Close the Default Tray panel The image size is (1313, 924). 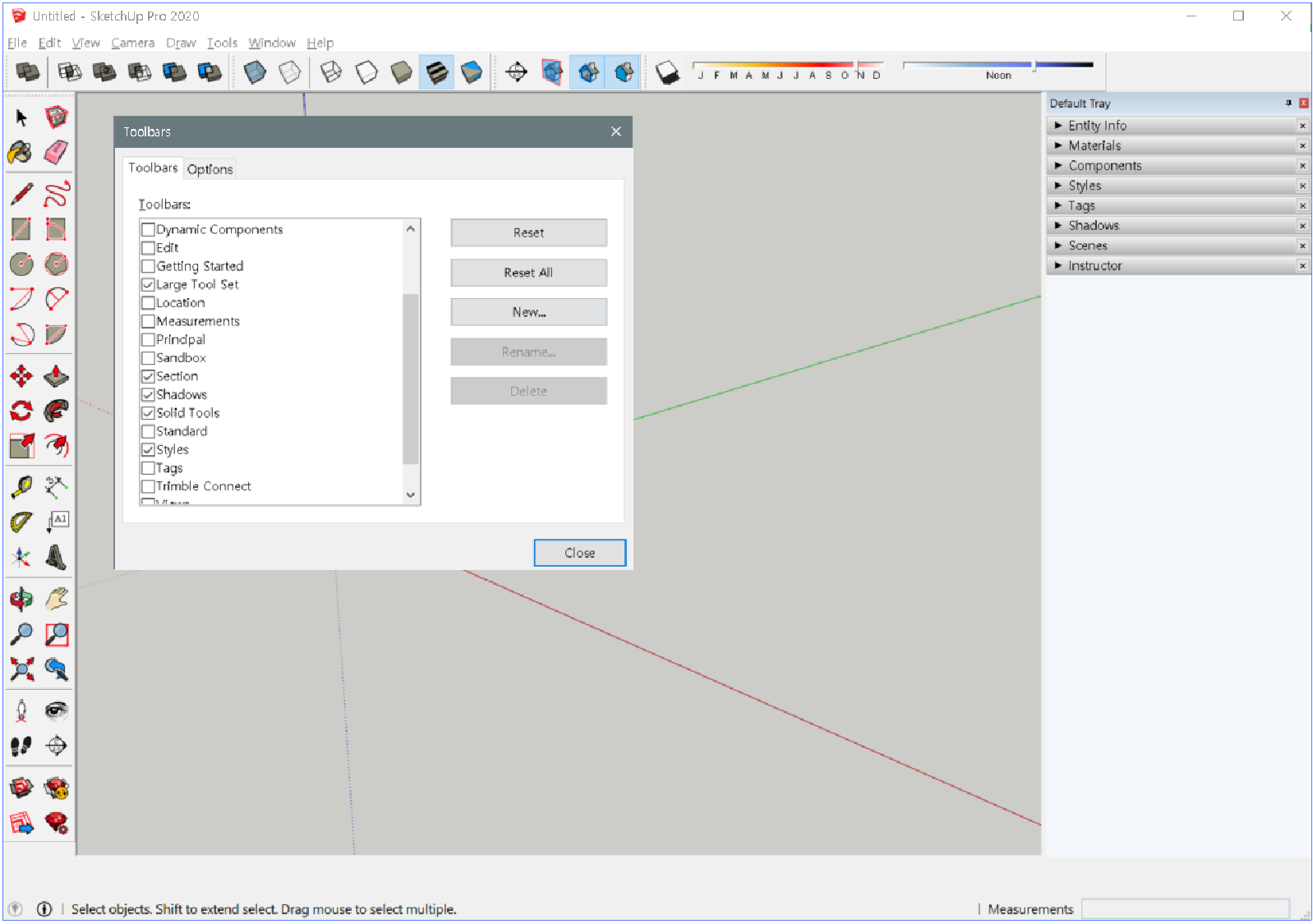click(1303, 103)
